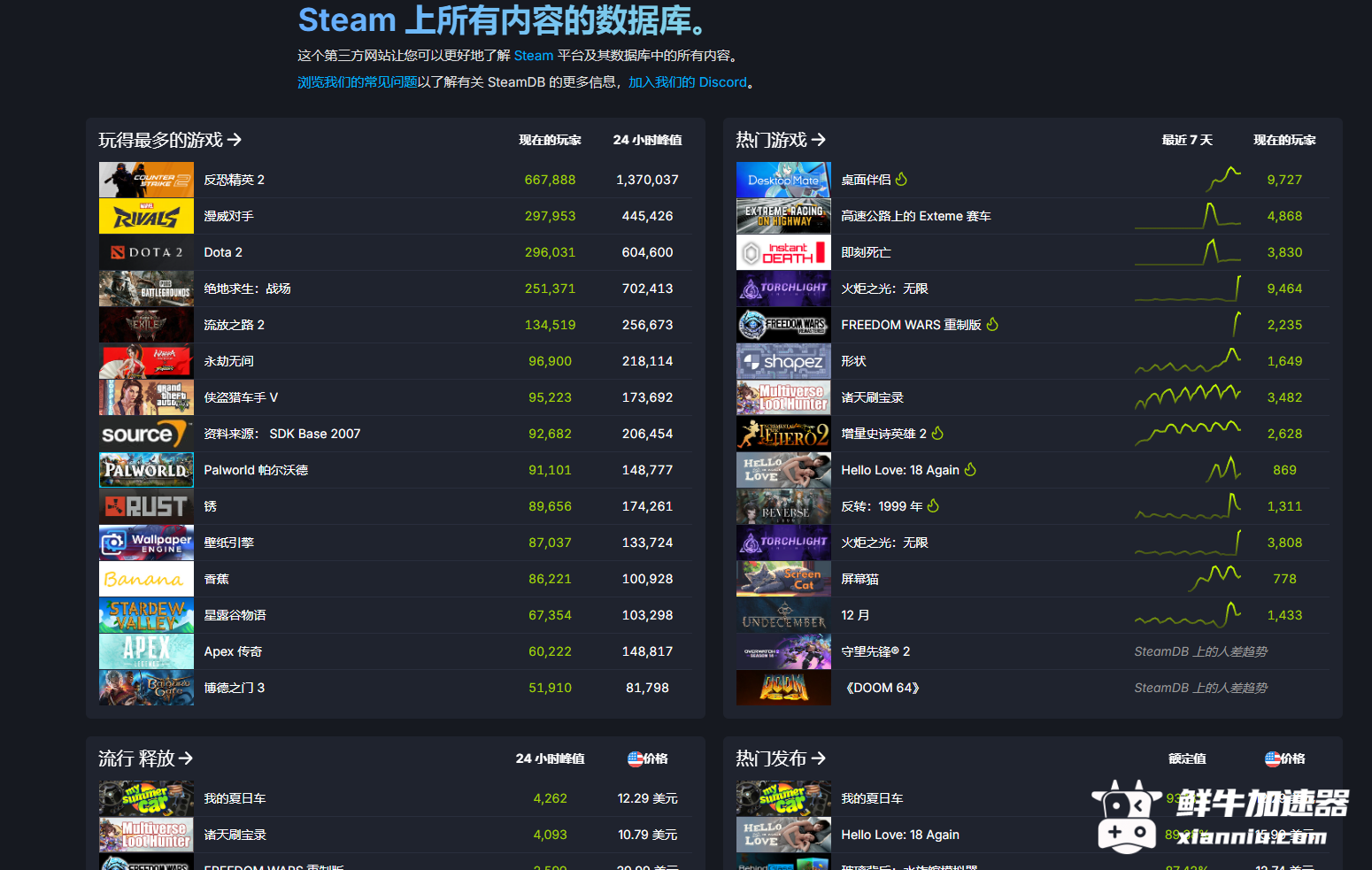Open the Undecember game thumbnail
This screenshot has width=1372, height=870.
783,615
